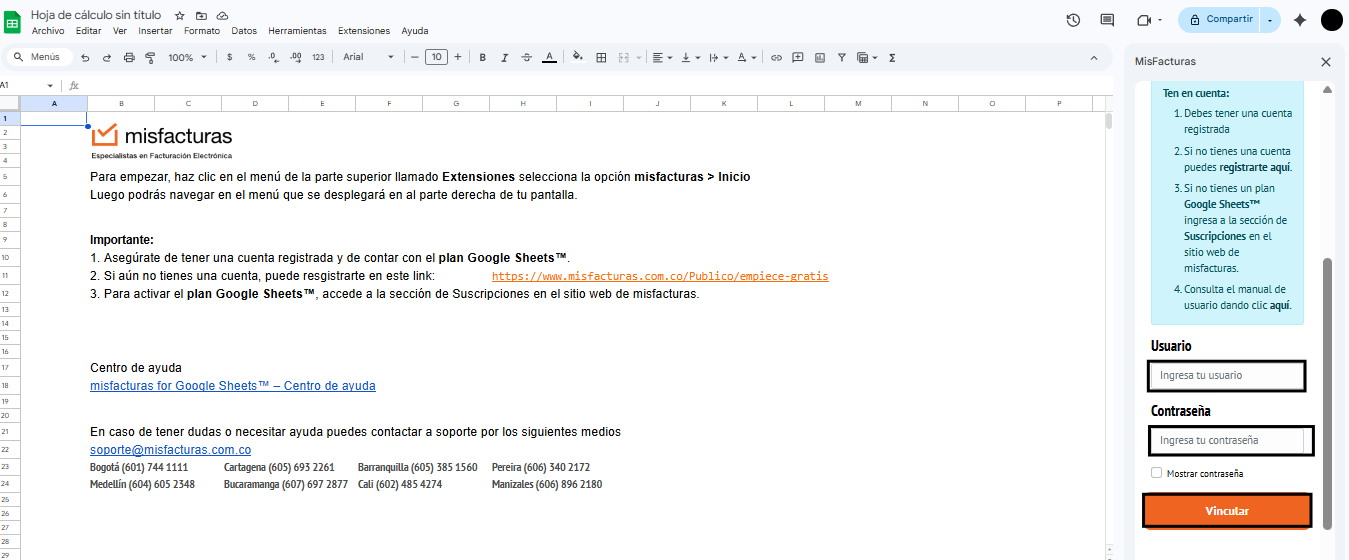Open version history clock icon
This screenshot has width=1349, height=560.
point(1073,20)
